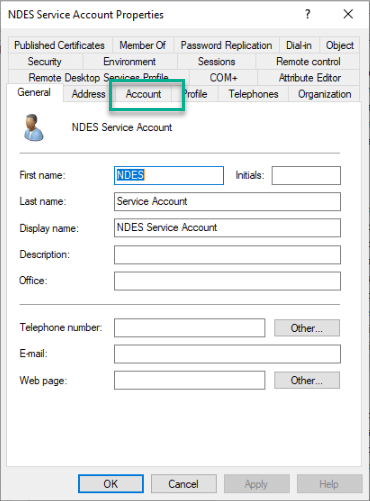370x501 pixels.
Task: Click the Initials field
Action: (306, 175)
